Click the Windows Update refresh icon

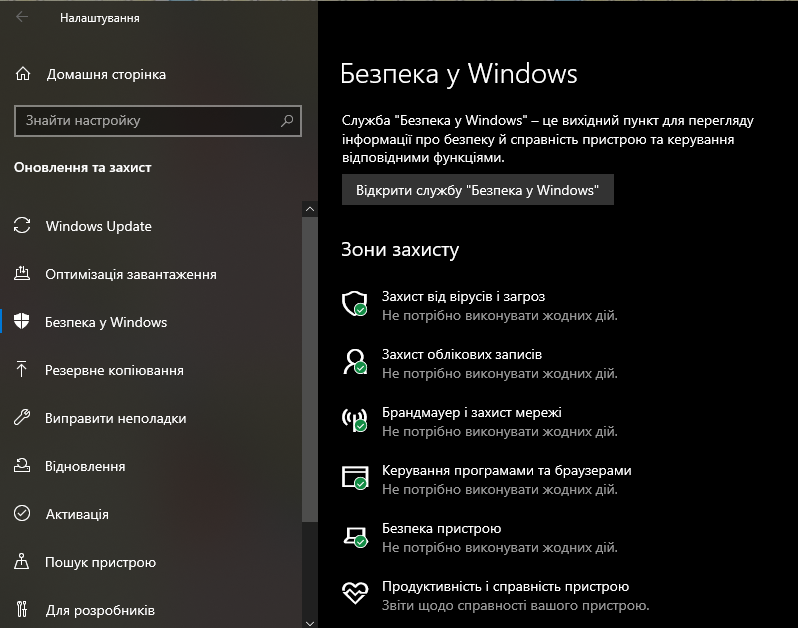(22, 225)
